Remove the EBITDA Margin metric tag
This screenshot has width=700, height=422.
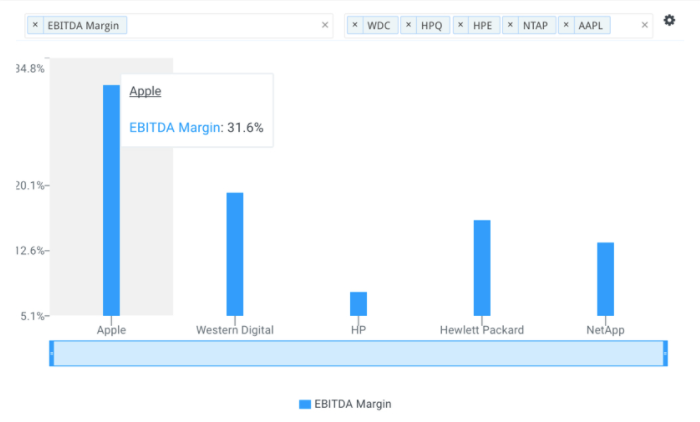(35, 25)
